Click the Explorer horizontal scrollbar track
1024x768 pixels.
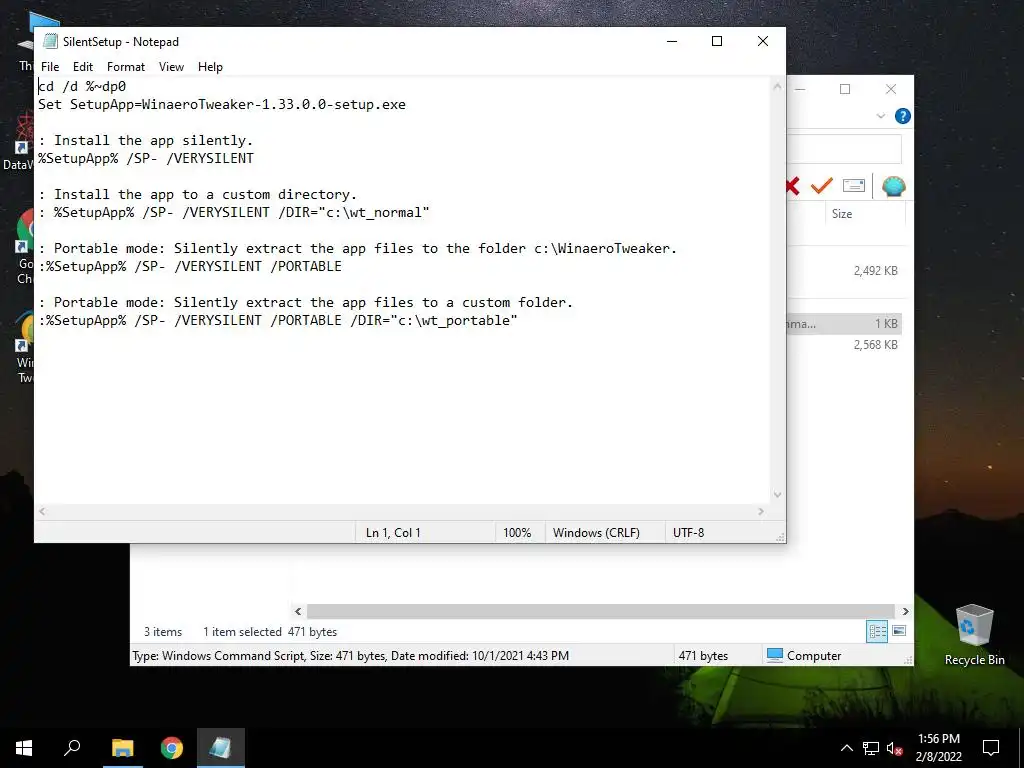[600, 611]
